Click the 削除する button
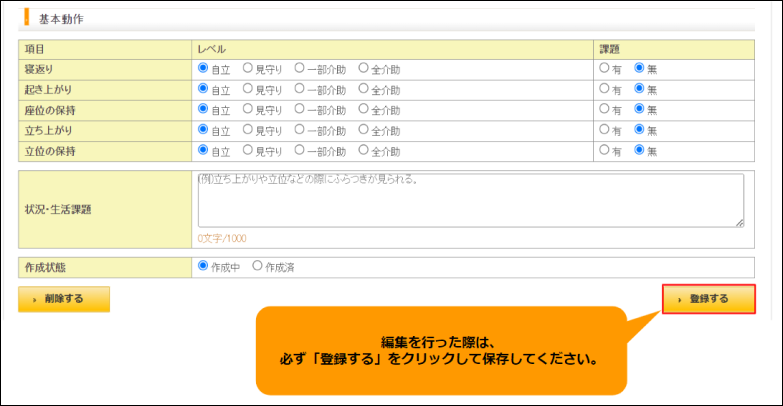 [64, 299]
